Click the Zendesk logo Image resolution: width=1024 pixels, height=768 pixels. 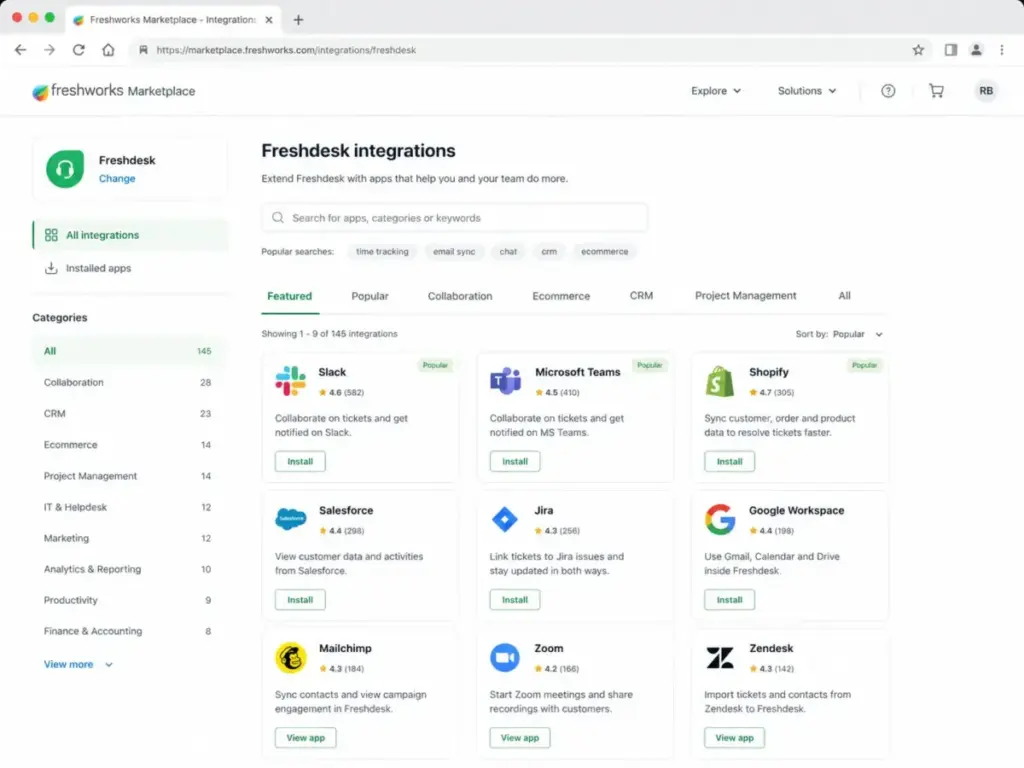[x=720, y=658]
